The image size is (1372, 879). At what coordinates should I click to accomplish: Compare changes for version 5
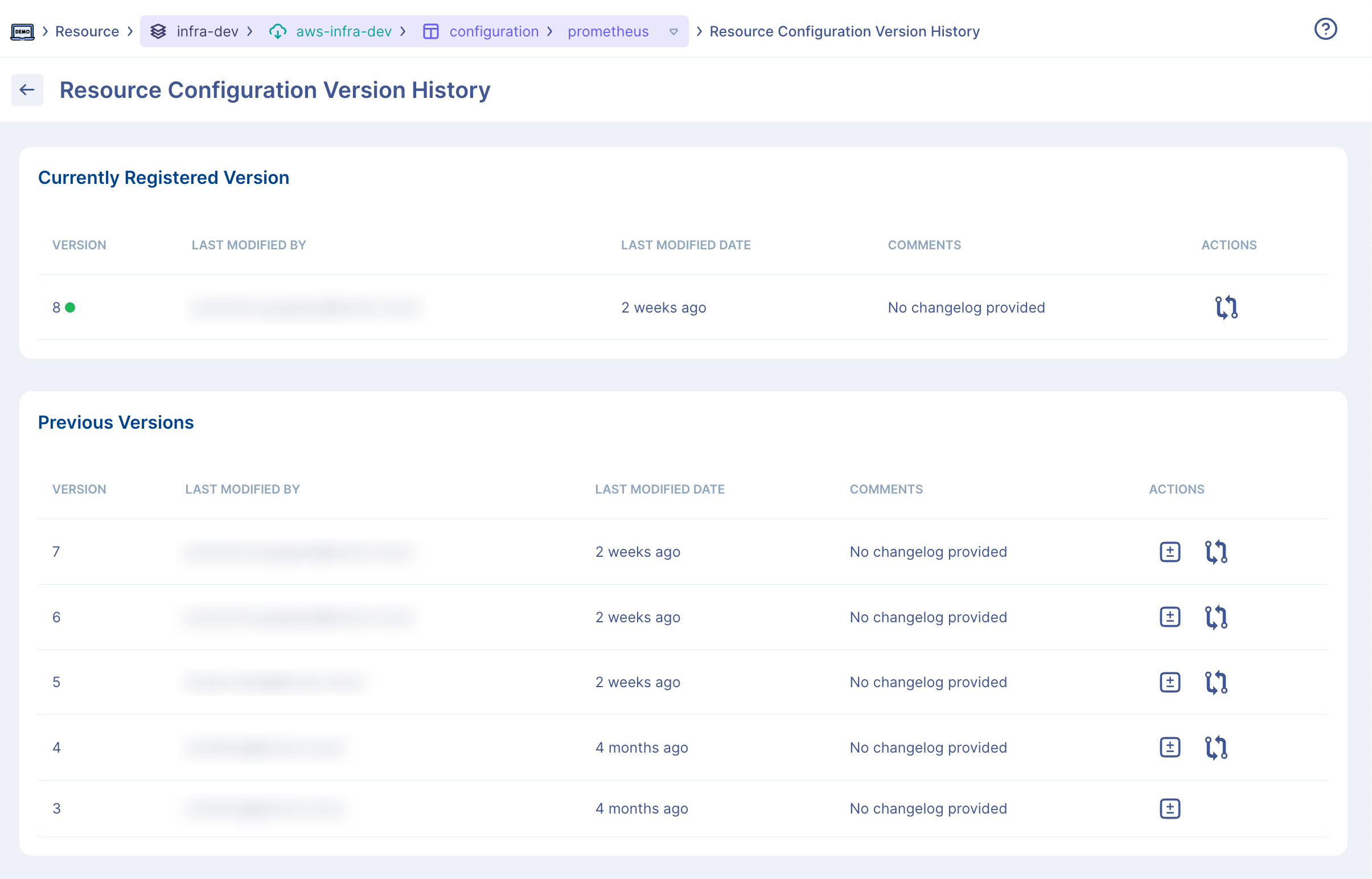[x=1169, y=682]
